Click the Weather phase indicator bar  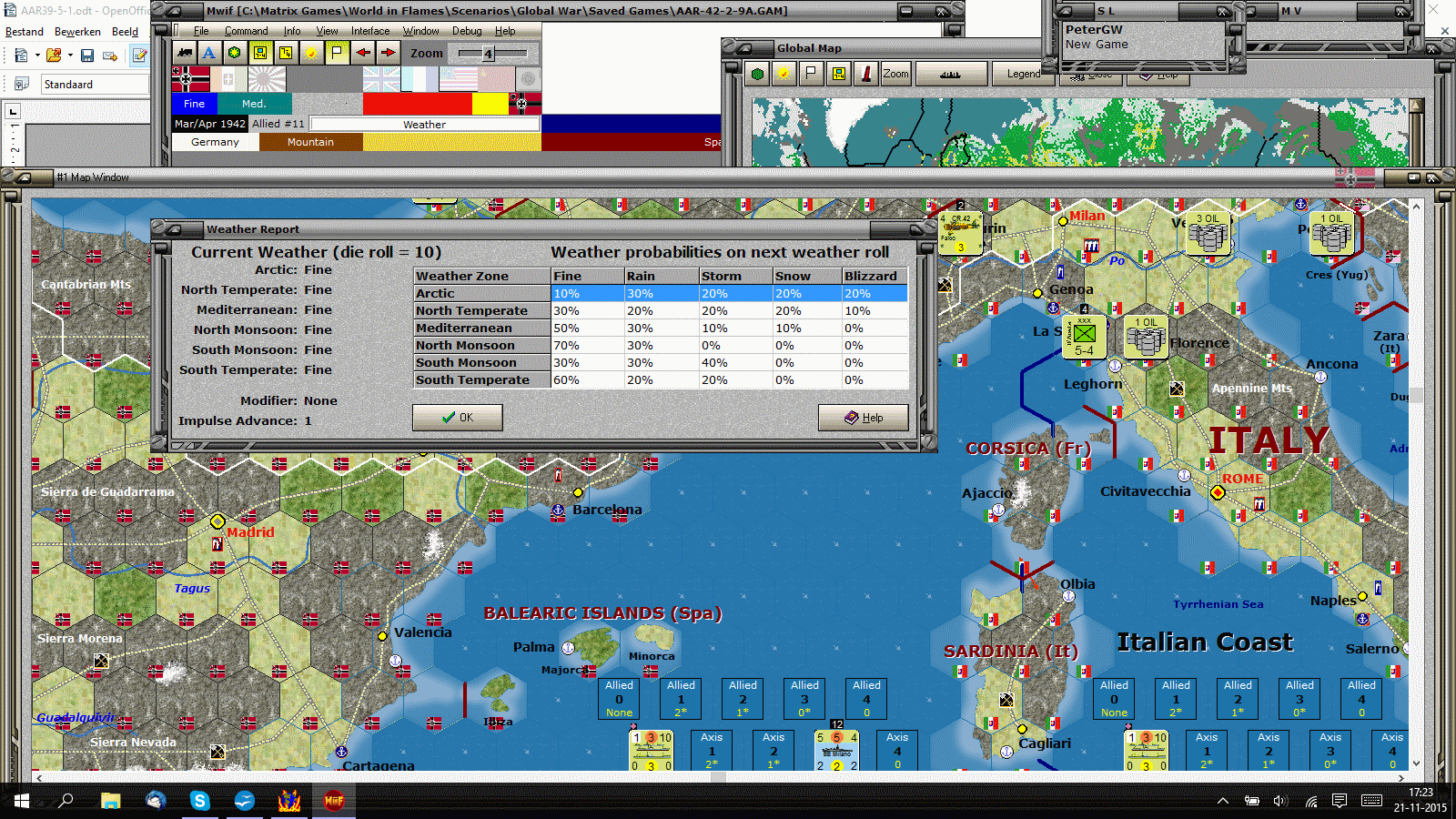point(424,124)
